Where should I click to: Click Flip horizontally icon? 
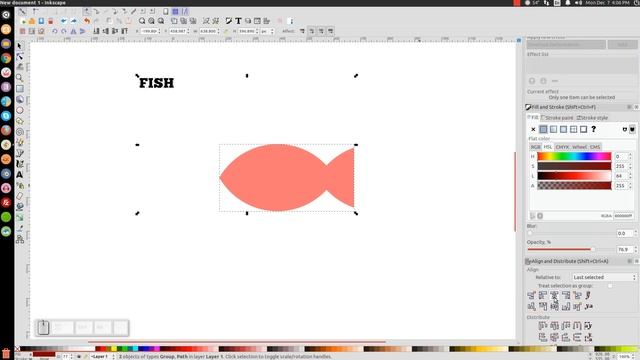click(x=73, y=31)
